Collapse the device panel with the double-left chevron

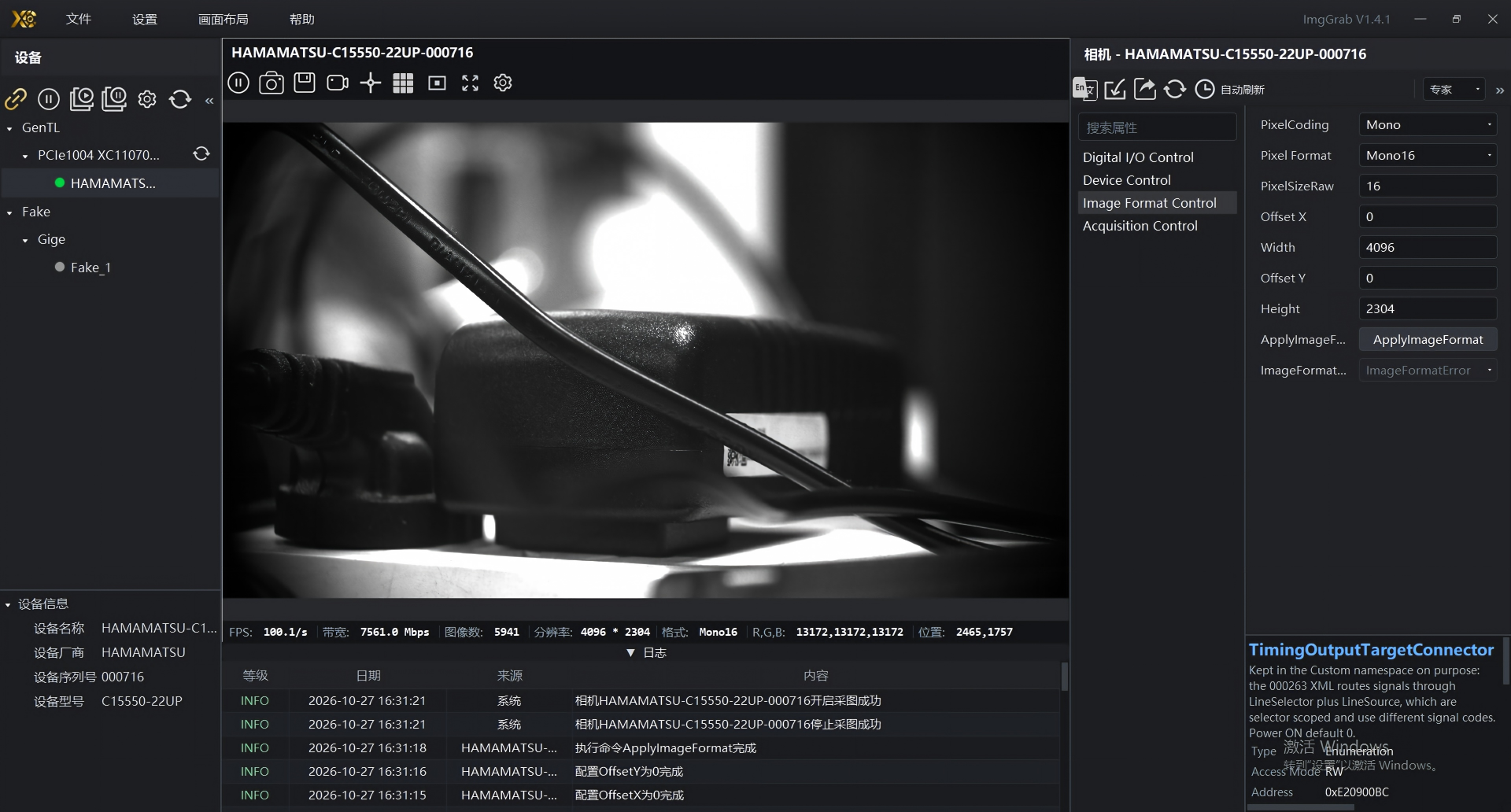point(209,101)
